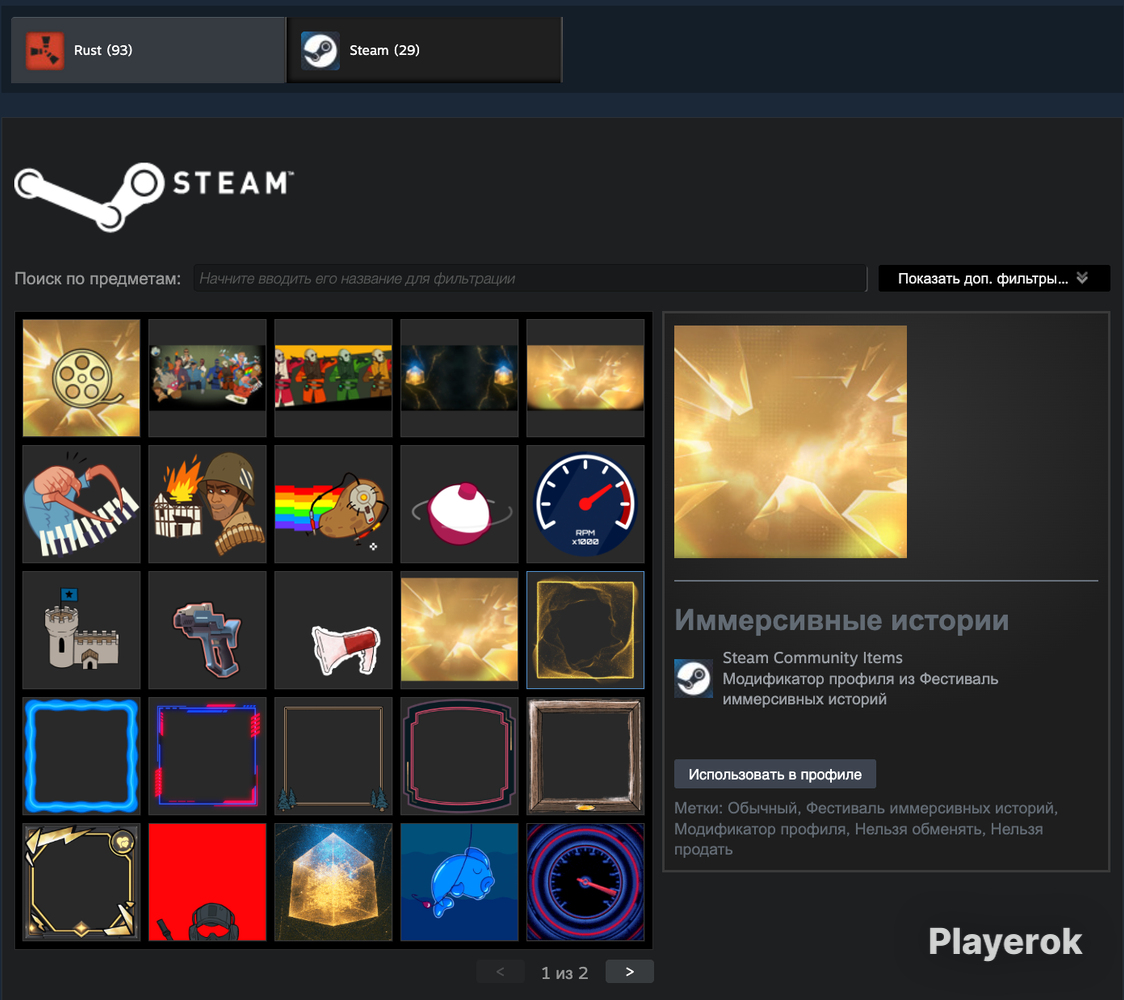Expand Показать доп. фильтры dropdown
The width and height of the screenshot is (1124, 1000).
click(x=994, y=278)
